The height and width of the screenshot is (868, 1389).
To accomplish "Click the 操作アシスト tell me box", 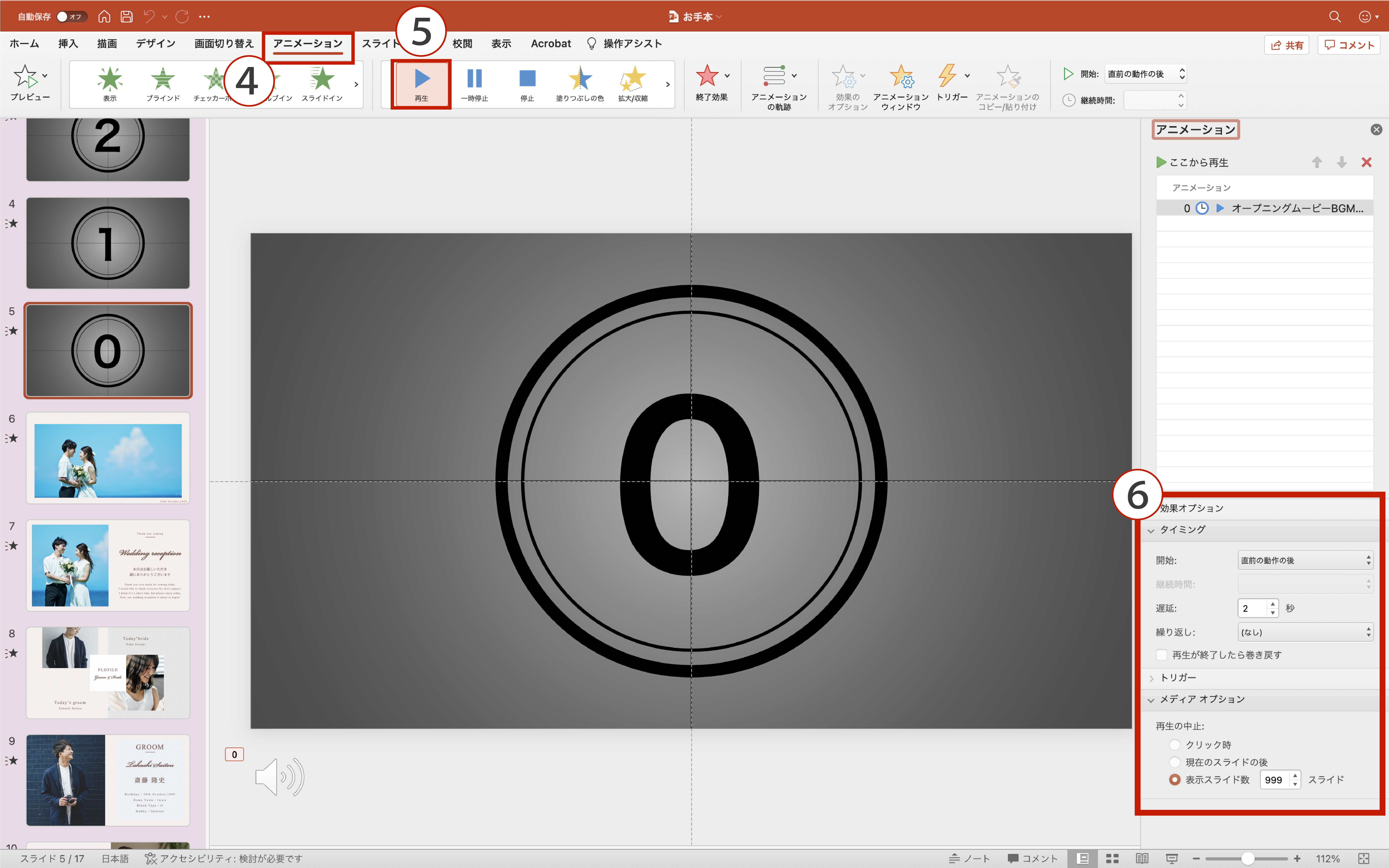I will tap(624, 44).
